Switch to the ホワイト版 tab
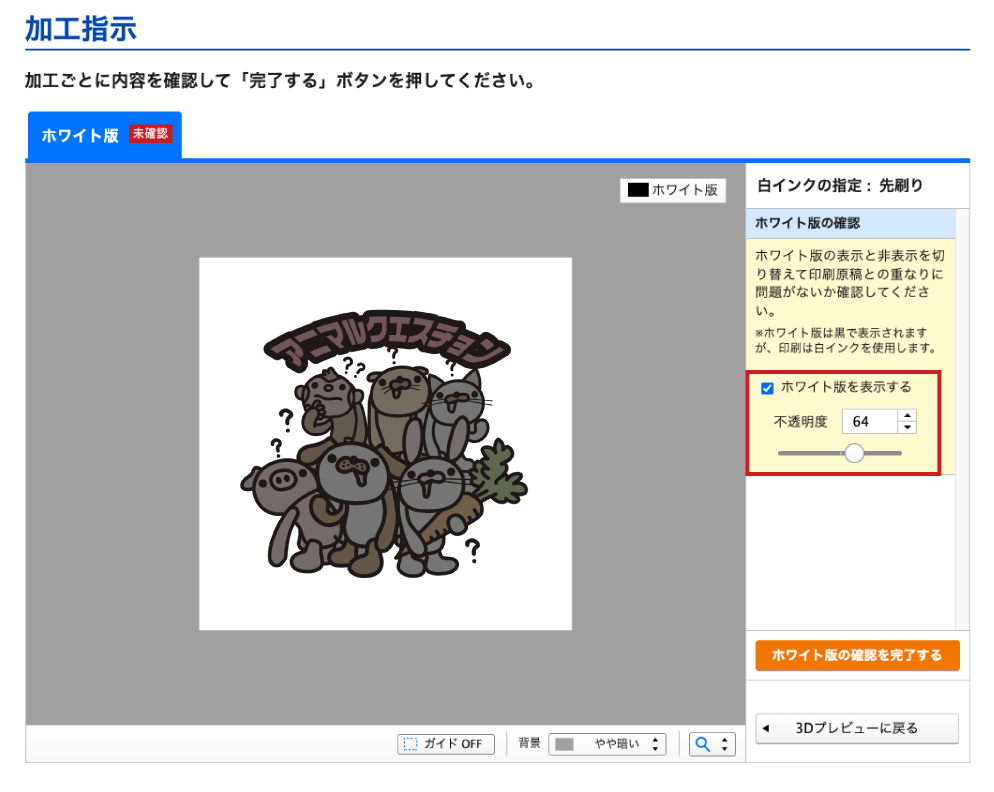 [80, 135]
